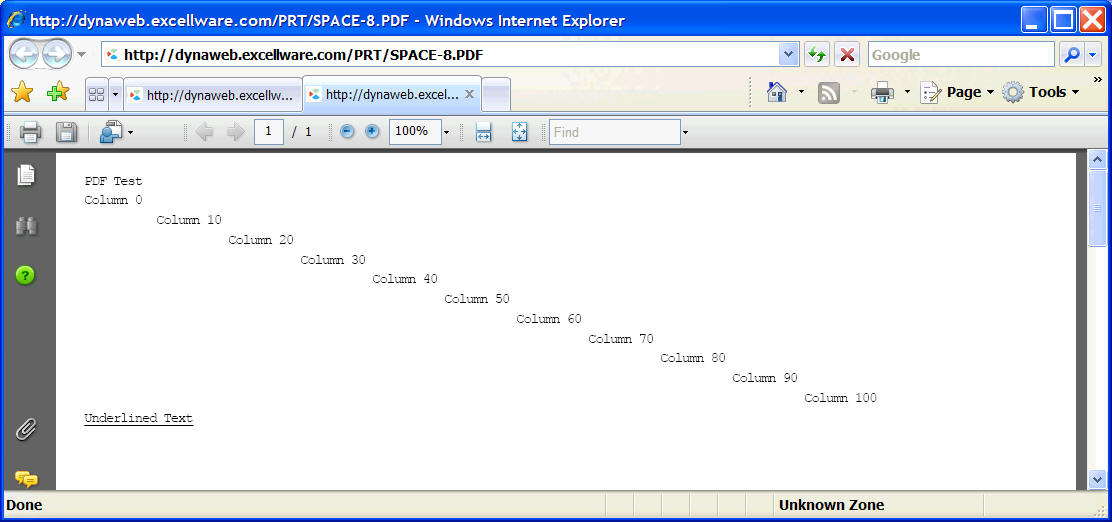Viewport: 1112px width, 522px height.
Task: Click the Fit Width scrolling icon
Action: coord(484,132)
